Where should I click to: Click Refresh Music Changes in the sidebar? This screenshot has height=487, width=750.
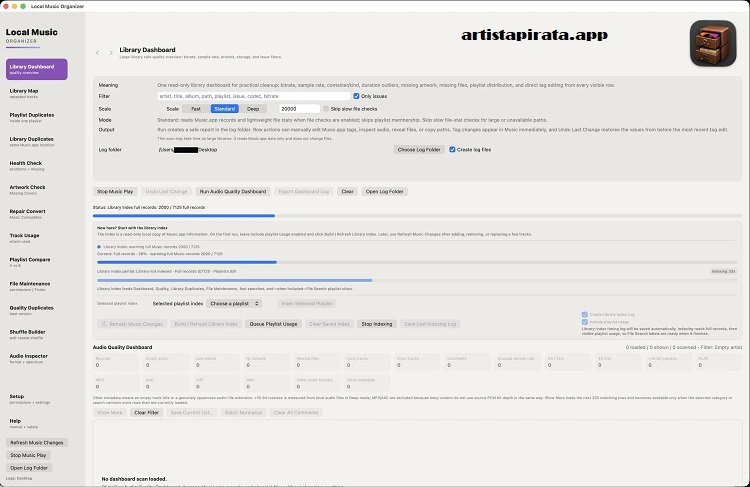[x=37, y=443]
